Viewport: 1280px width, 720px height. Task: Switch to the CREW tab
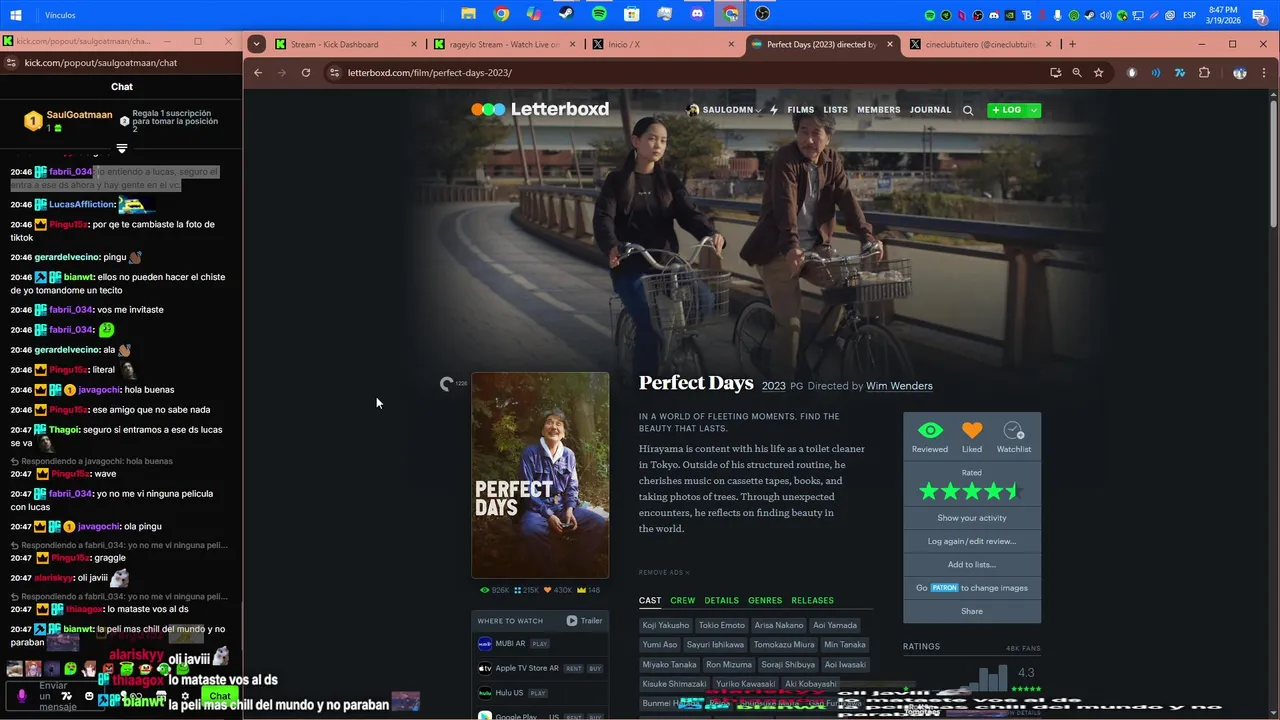point(682,601)
